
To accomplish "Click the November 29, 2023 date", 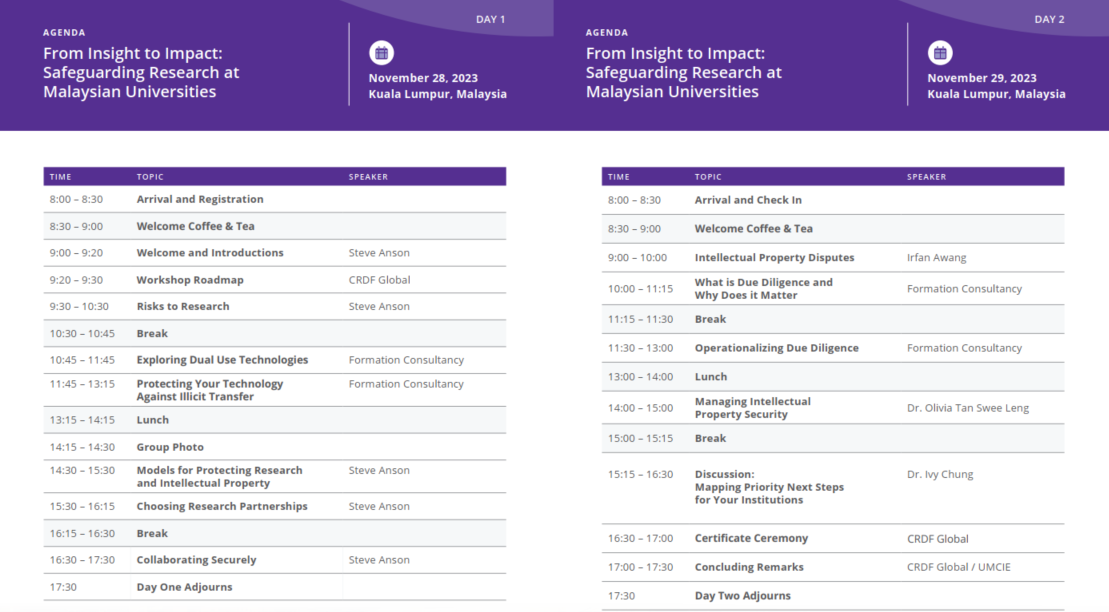I will pos(982,78).
